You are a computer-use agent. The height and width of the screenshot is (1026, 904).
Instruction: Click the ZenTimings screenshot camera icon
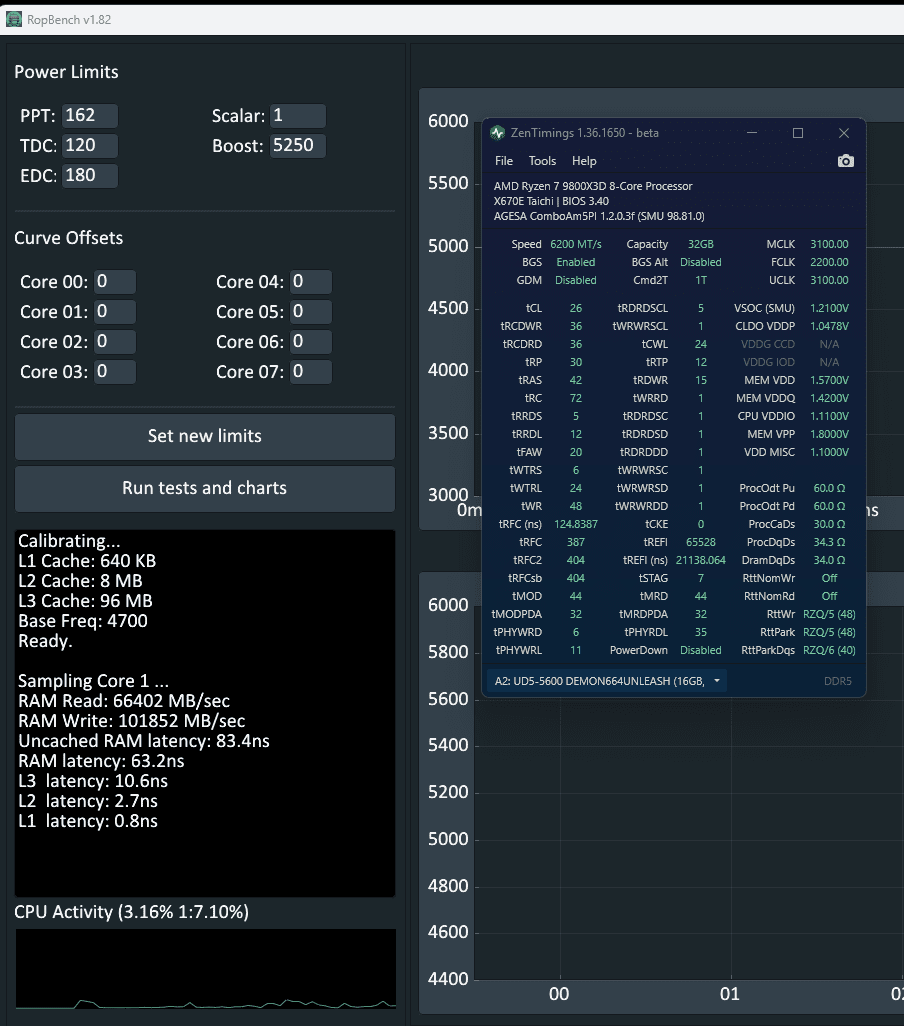[x=845, y=161]
